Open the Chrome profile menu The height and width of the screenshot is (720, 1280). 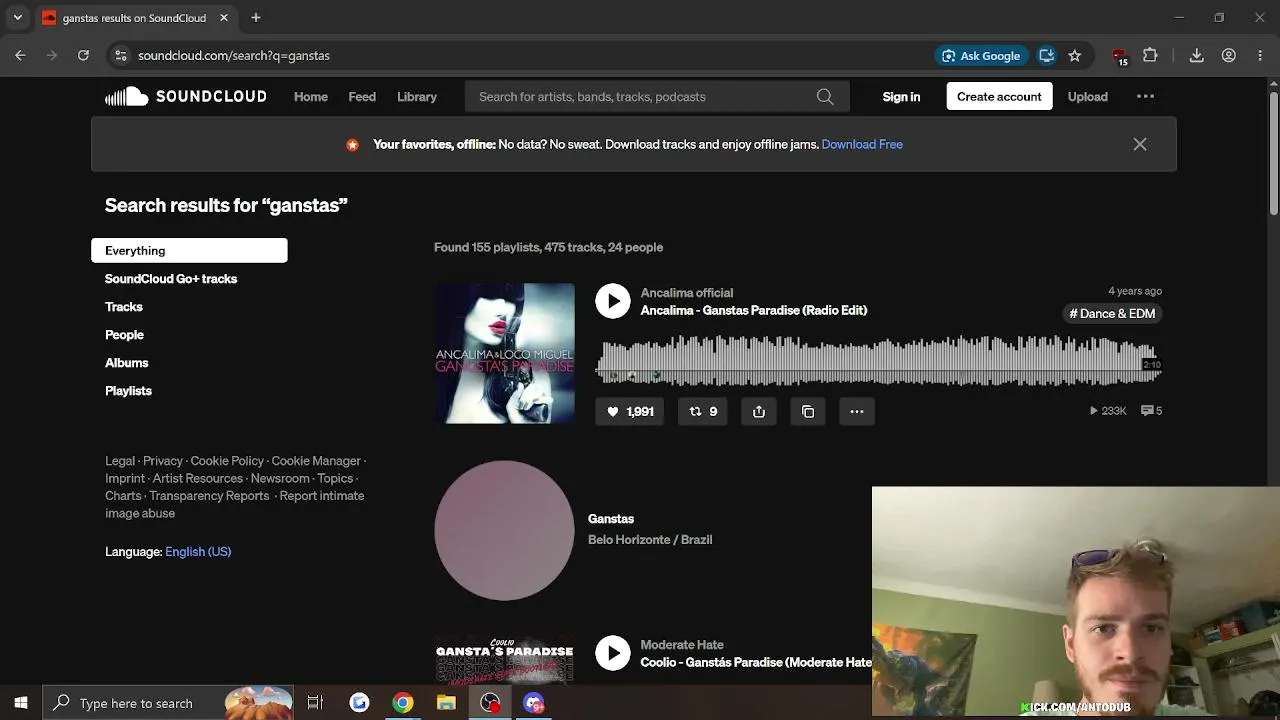tap(1229, 56)
